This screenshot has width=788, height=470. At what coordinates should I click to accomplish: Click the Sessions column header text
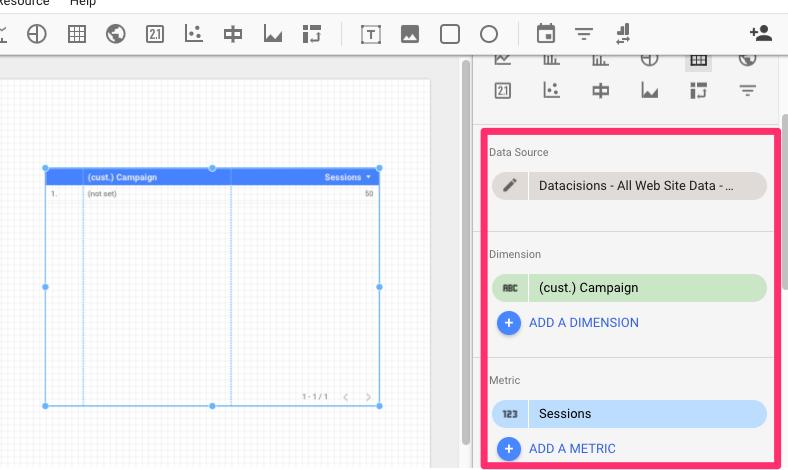pos(343,177)
